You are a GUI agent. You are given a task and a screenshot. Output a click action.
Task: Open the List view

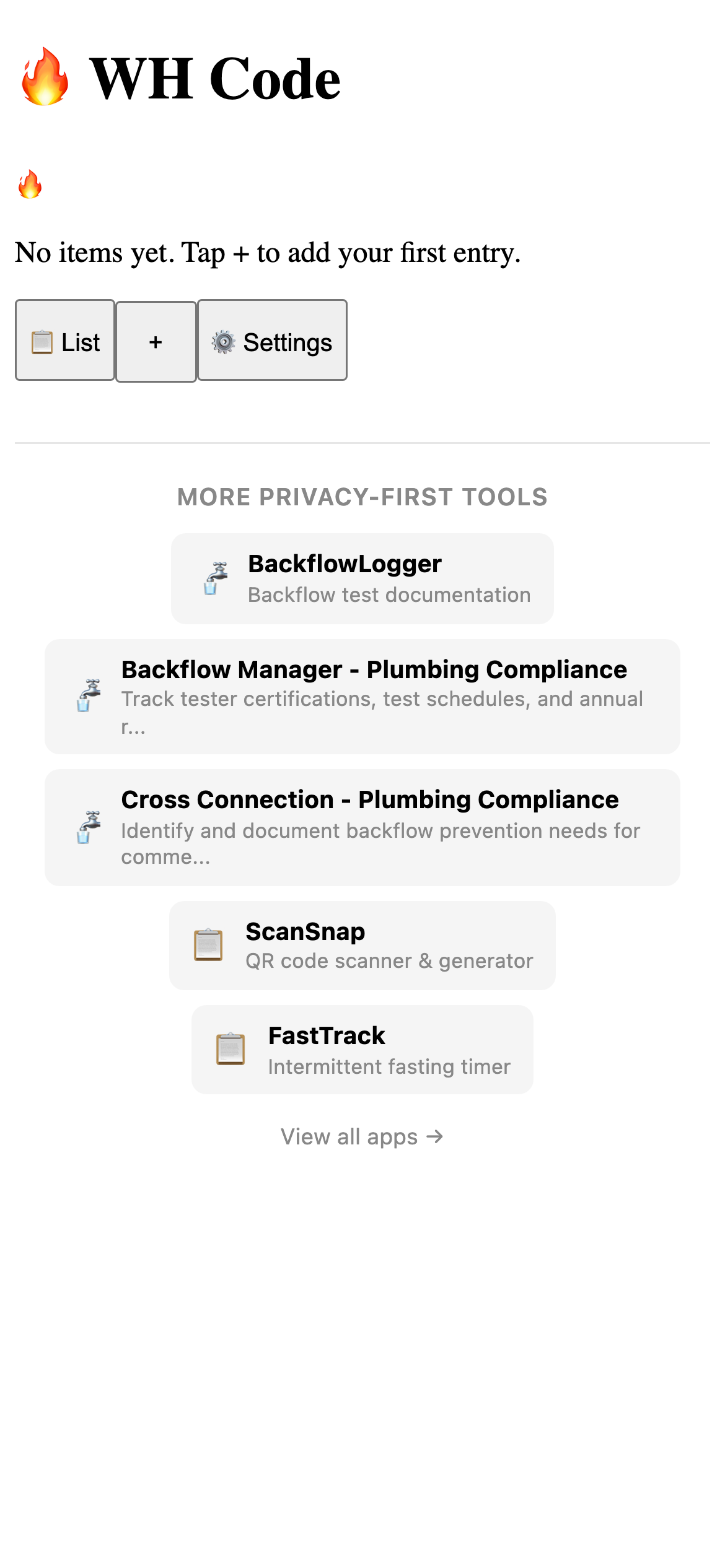click(x=64, y=341)
